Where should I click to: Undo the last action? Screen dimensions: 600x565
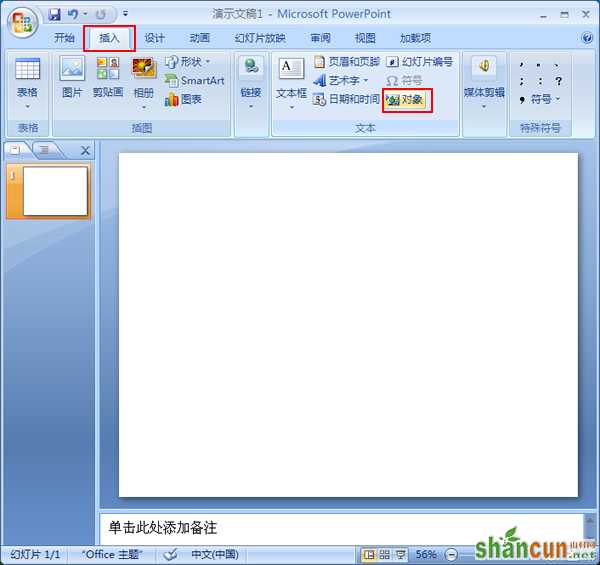72,15
